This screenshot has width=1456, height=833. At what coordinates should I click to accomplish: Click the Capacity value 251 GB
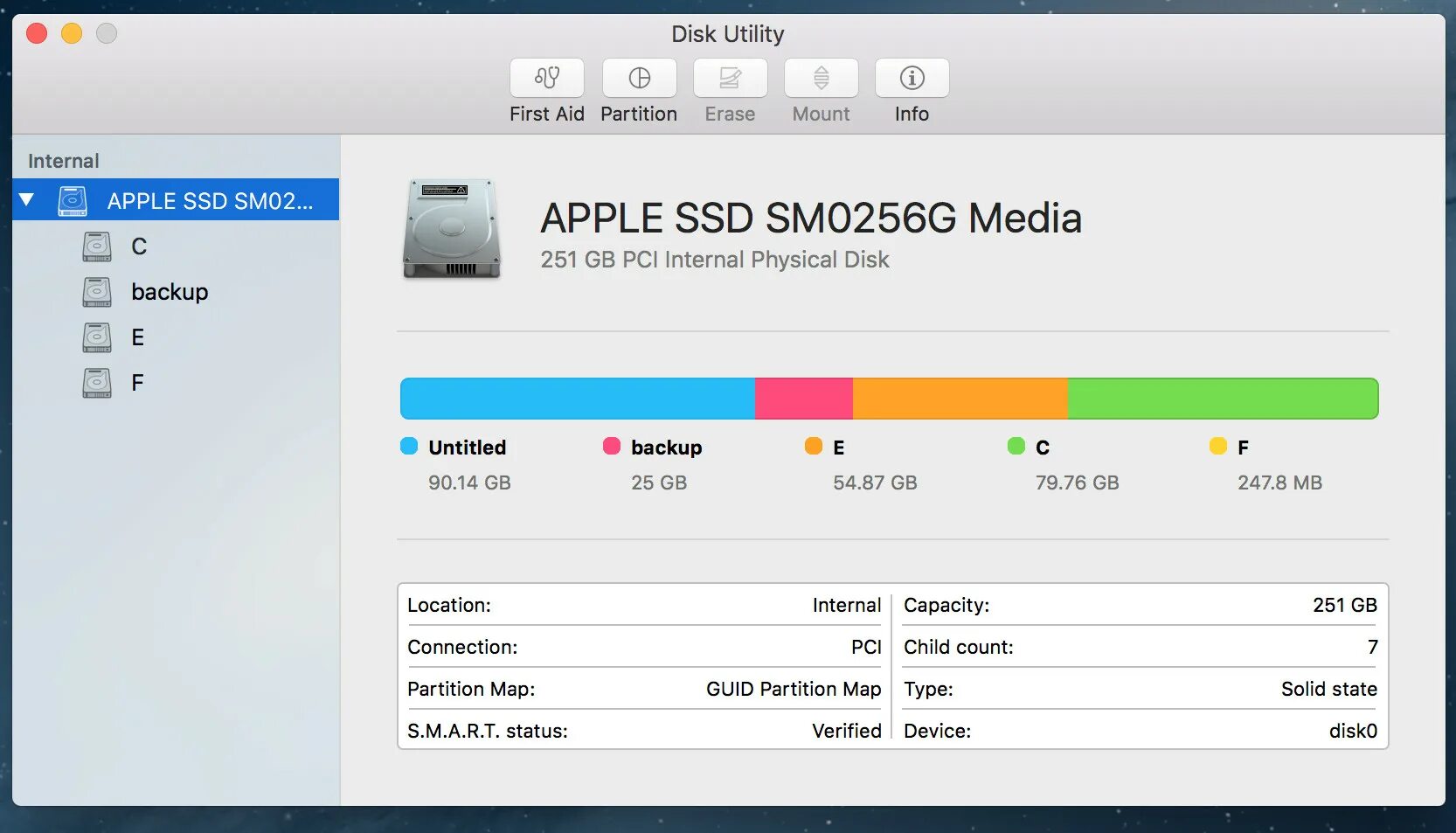1345,605
